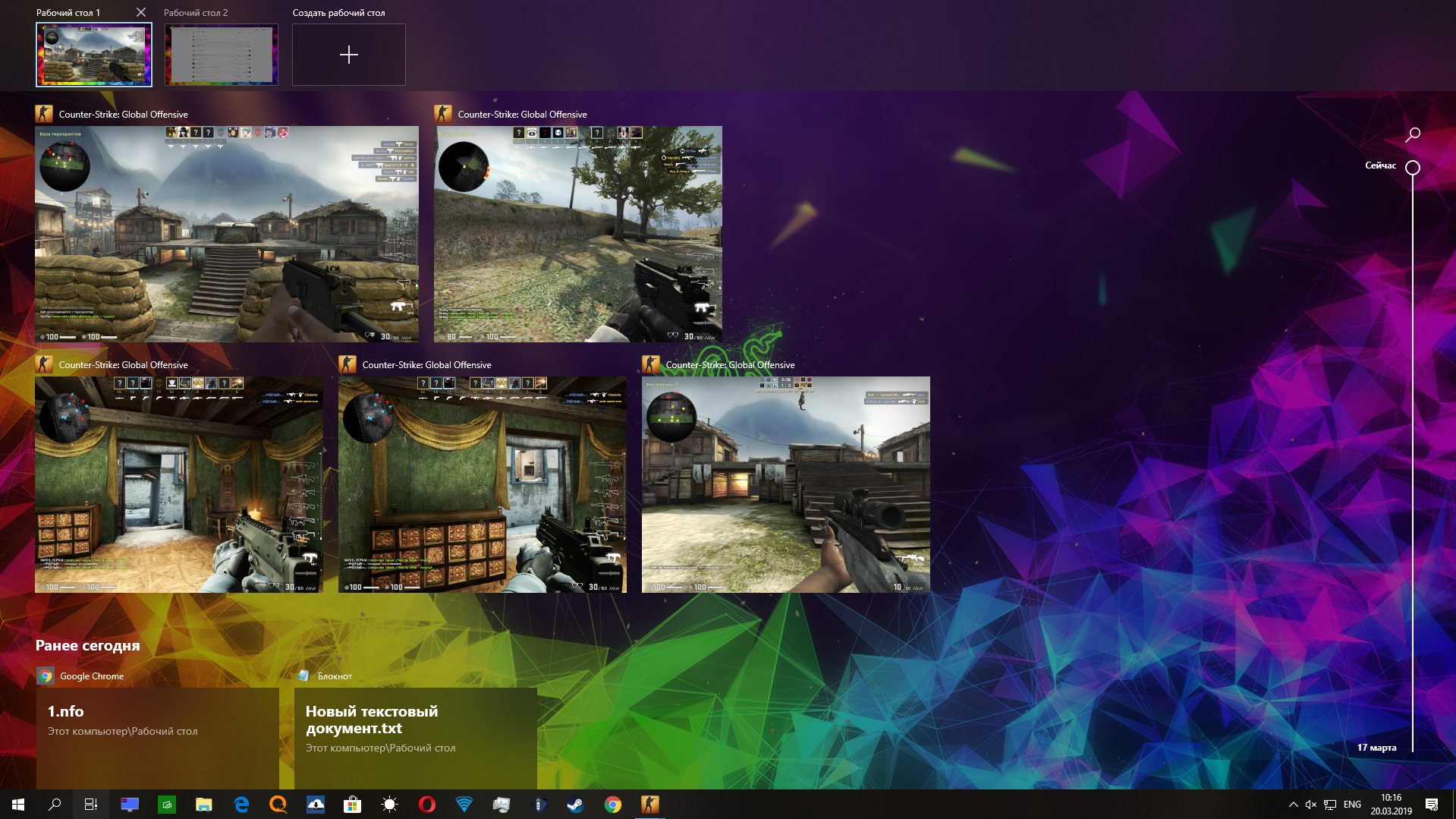Viewport: 1456px width, 819px height.
Task: Close Рабочий стол 1 with the X
Action: pos(141,12)
